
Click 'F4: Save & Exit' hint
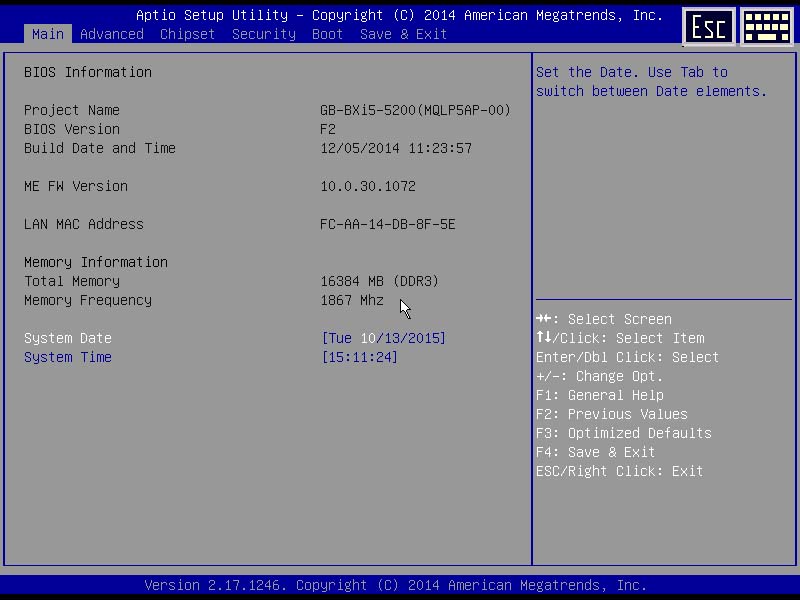pos(595,452)
